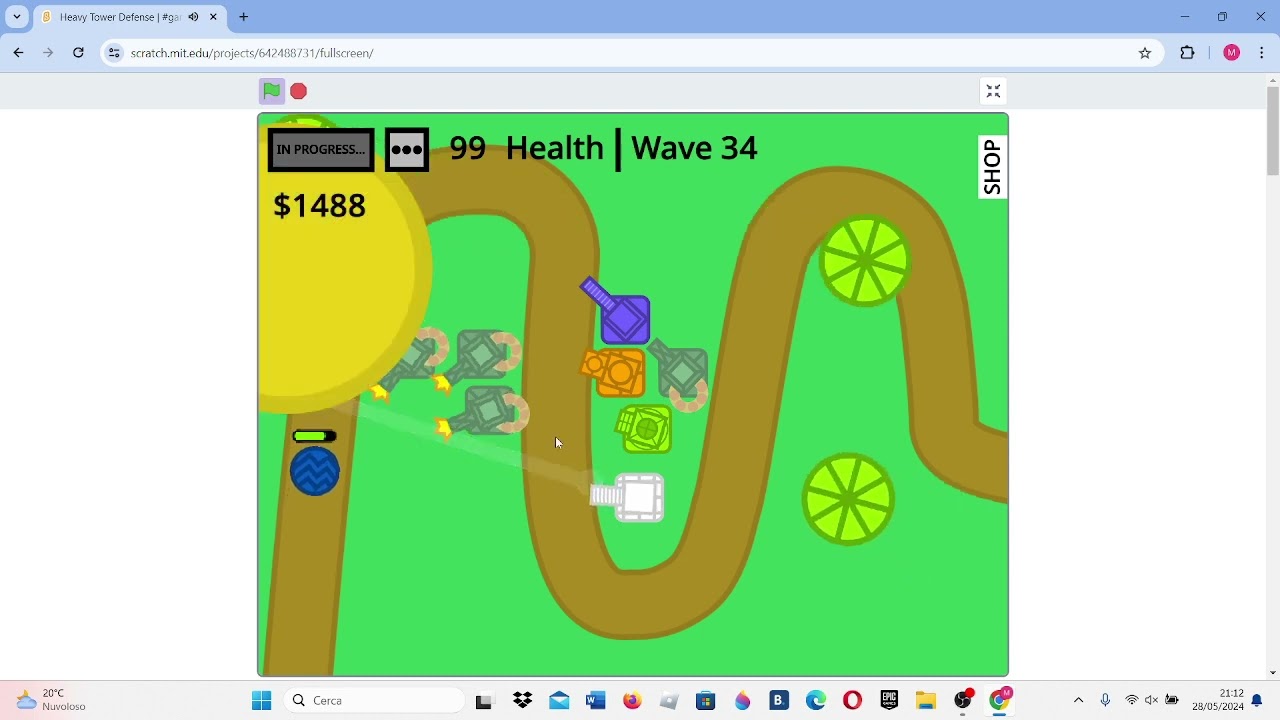Go back to the previous page
This screenshot has height=720, width=1280.
click(x=18, y=53)
